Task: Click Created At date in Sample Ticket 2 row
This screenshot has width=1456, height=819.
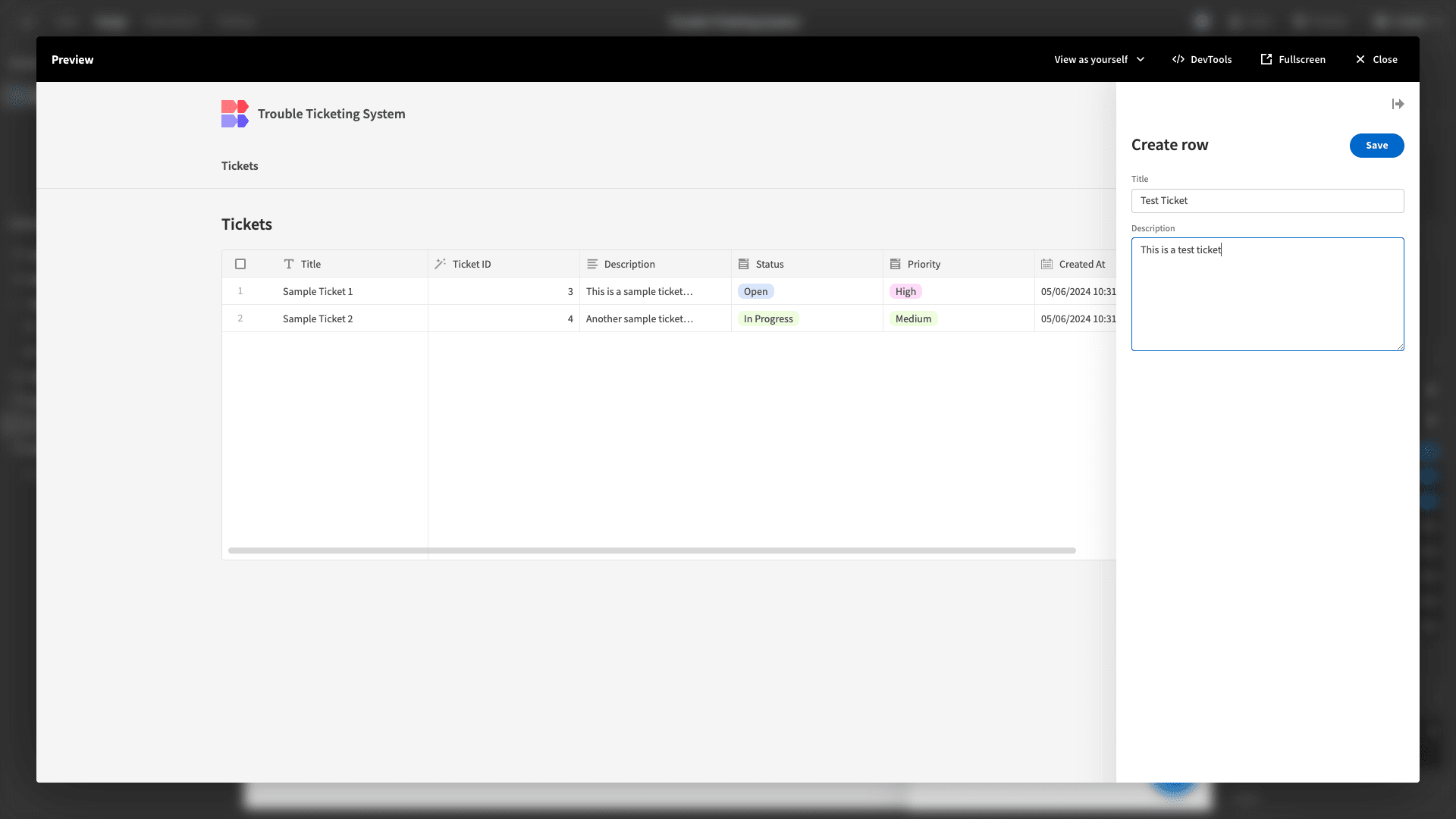Action: click(1078, 318)
